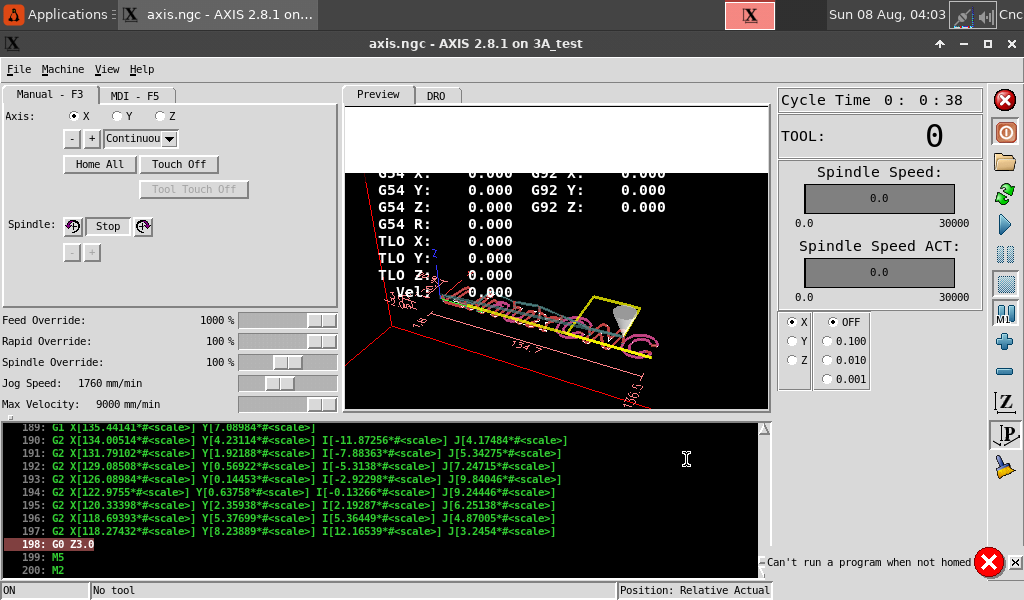Screen dimensions: 1024x600
Task: Click the Tool Touch Off button
Action: (x=194, y=189)
